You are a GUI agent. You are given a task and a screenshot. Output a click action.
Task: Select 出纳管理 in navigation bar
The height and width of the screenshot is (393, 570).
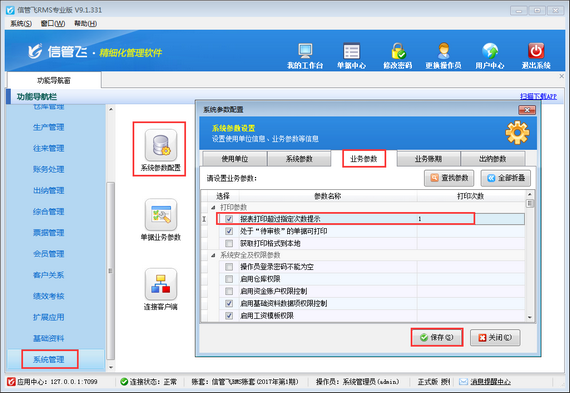(x=48, y=191)
